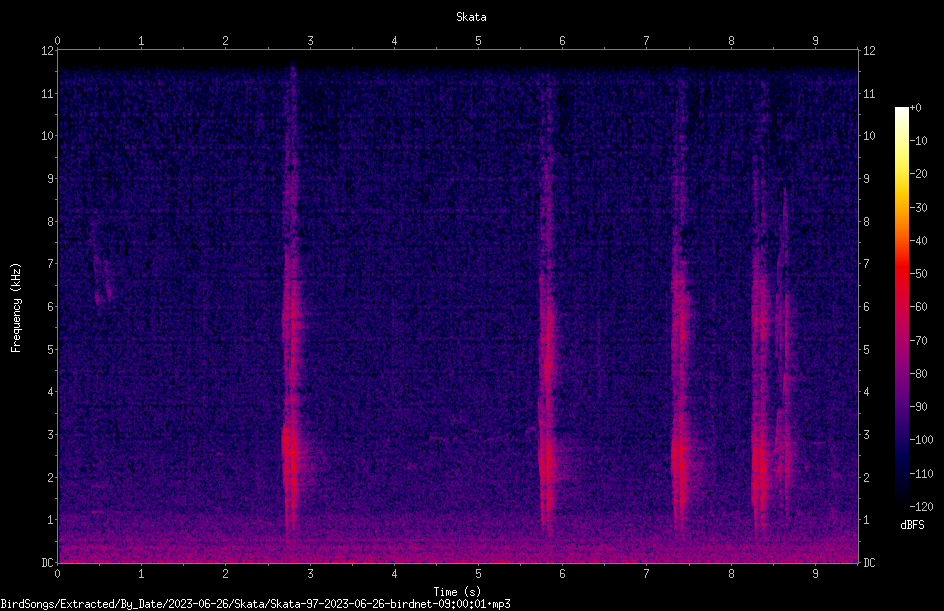The image size is (944, 611).
Task: Click the '-20' color bar value
Action: coord(918,174)
